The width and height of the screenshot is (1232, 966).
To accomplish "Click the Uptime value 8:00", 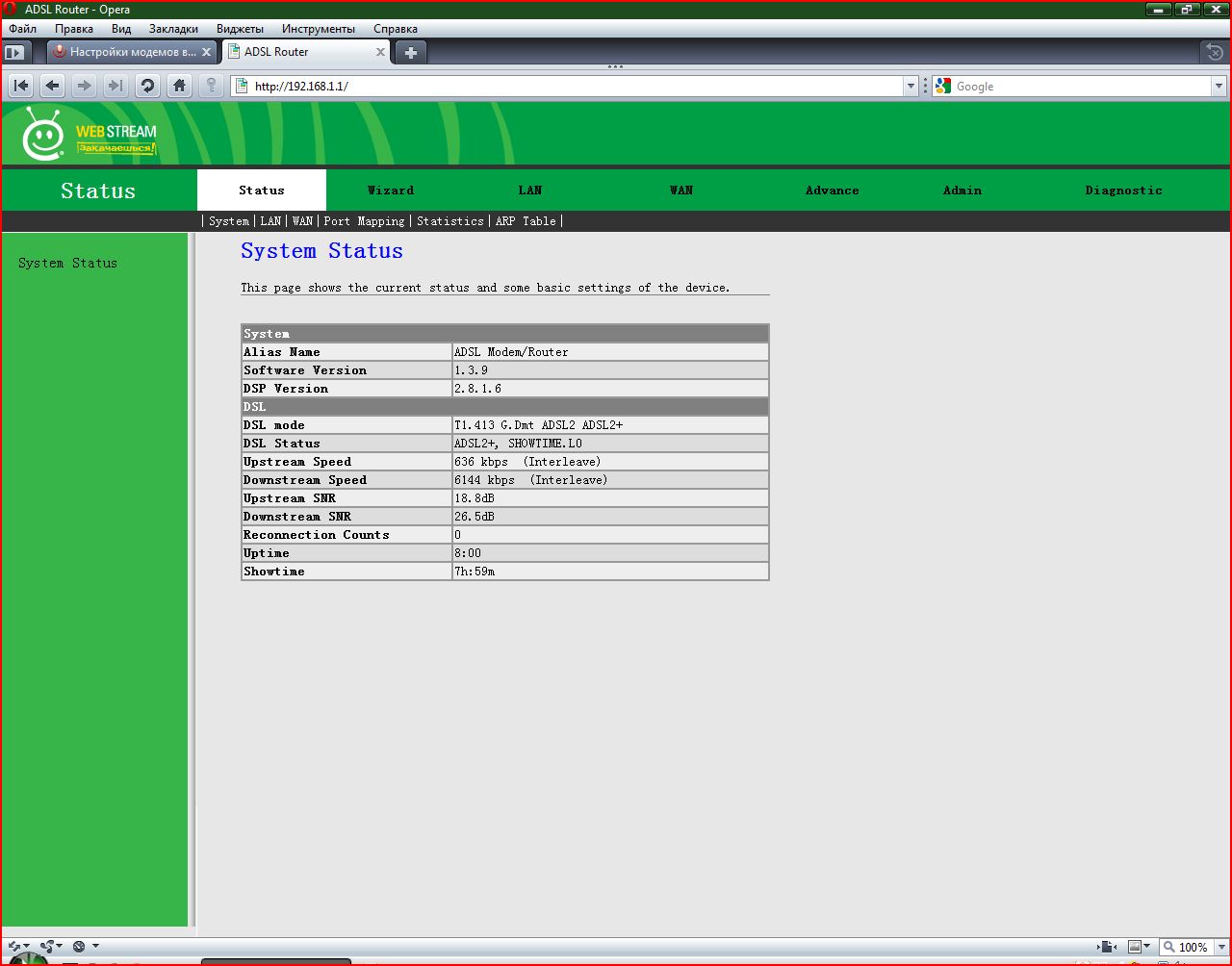I will 468,553.
